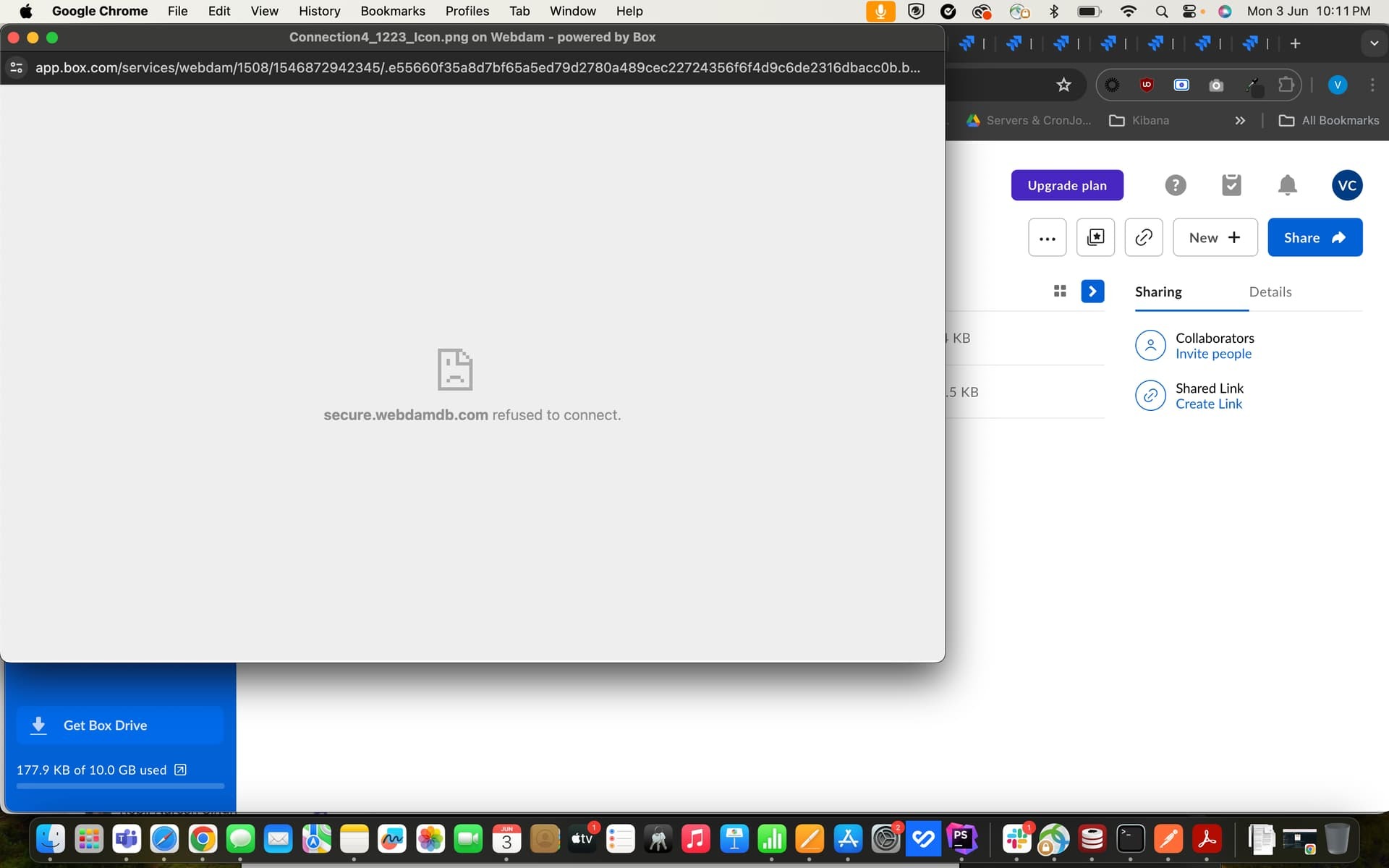
Task: Expand tab search dropdown arrow
Action: [x=1374, y=43]
